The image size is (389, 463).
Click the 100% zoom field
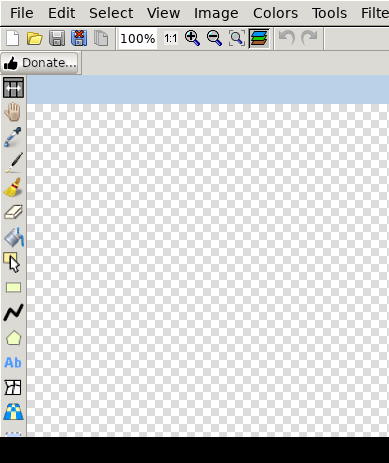coord(138,39)
